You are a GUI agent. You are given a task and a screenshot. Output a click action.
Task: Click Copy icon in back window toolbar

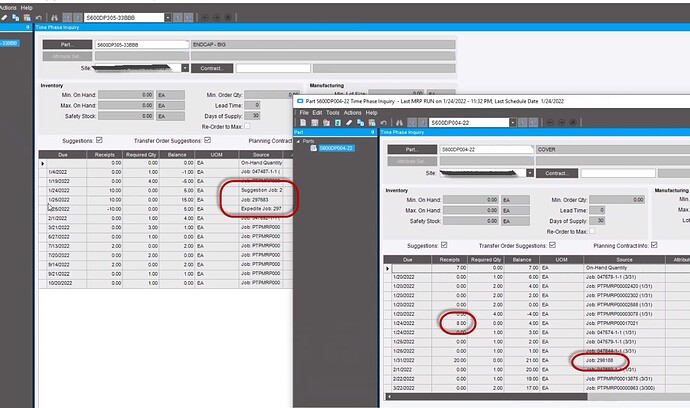tap(15, 18)
